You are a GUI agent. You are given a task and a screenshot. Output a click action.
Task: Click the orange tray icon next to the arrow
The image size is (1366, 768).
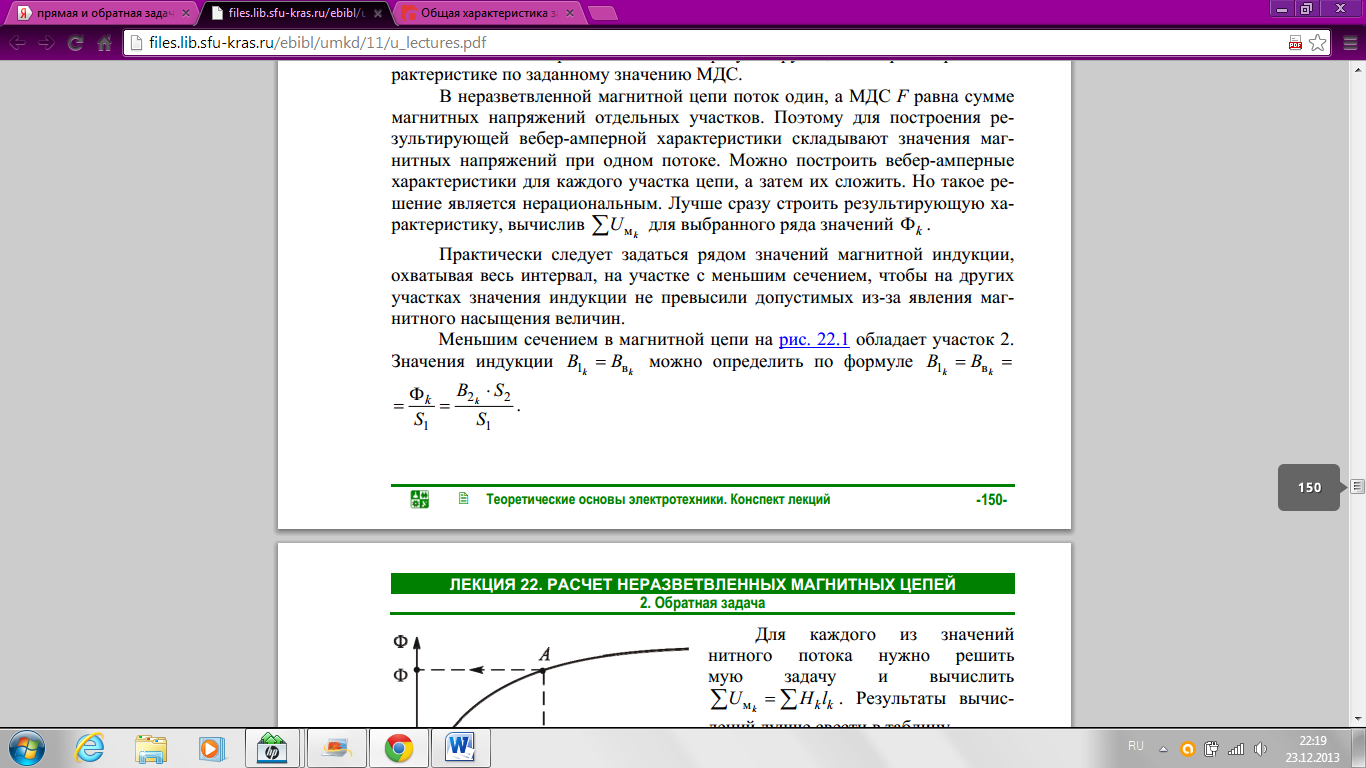[x=1187, y=748]
